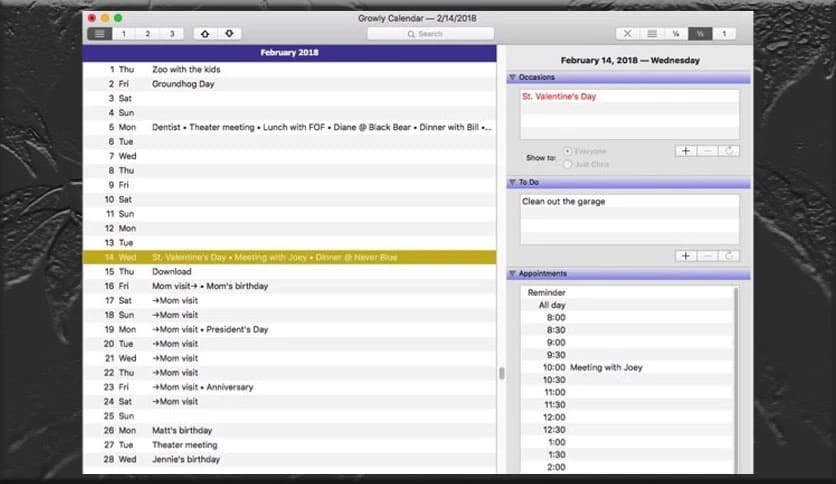The image size is (836, 484).
Task: Switch to the 3 months view tab
Action: (x=171, y=34)
